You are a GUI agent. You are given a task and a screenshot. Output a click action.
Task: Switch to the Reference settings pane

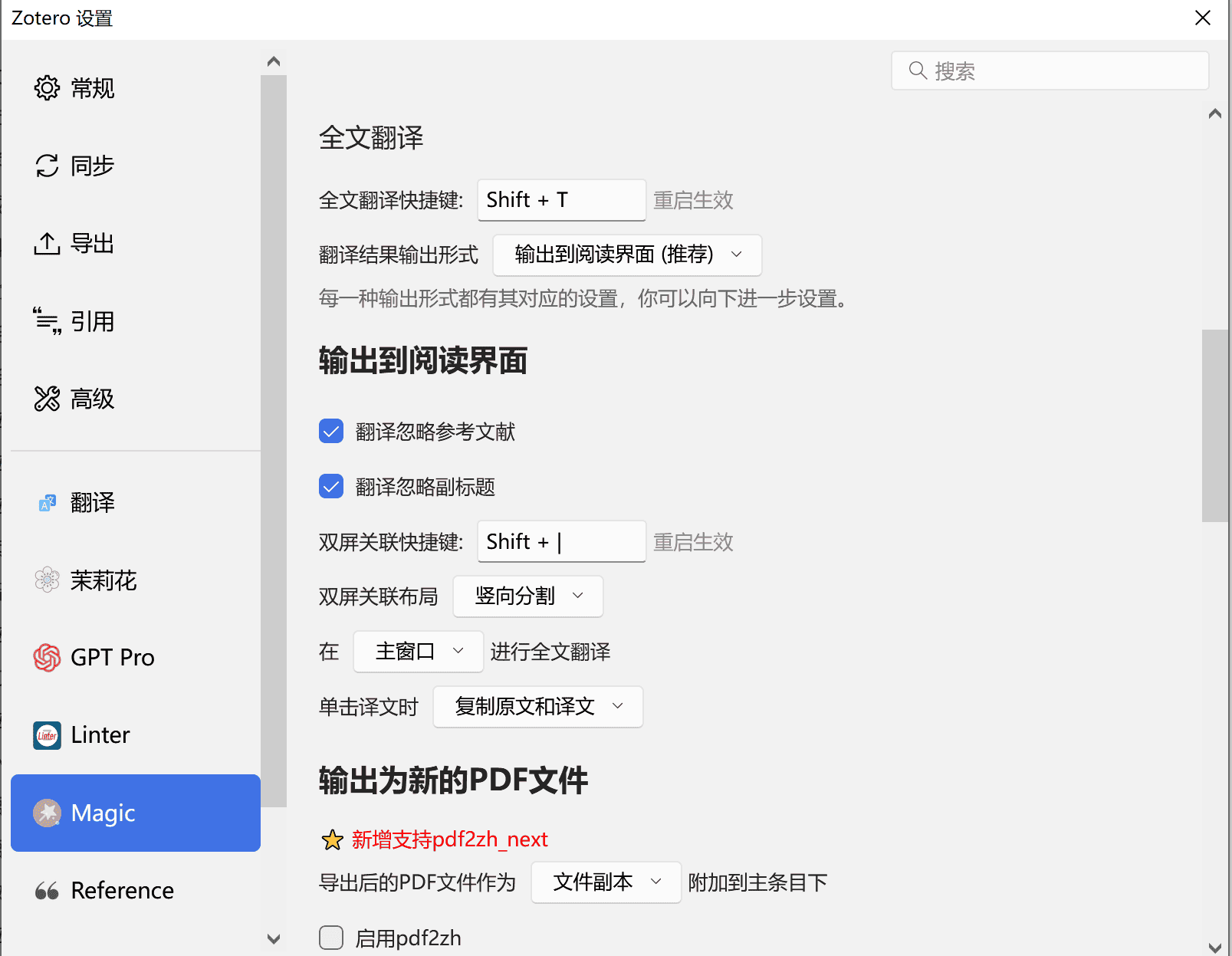click(x=121, y=891)
